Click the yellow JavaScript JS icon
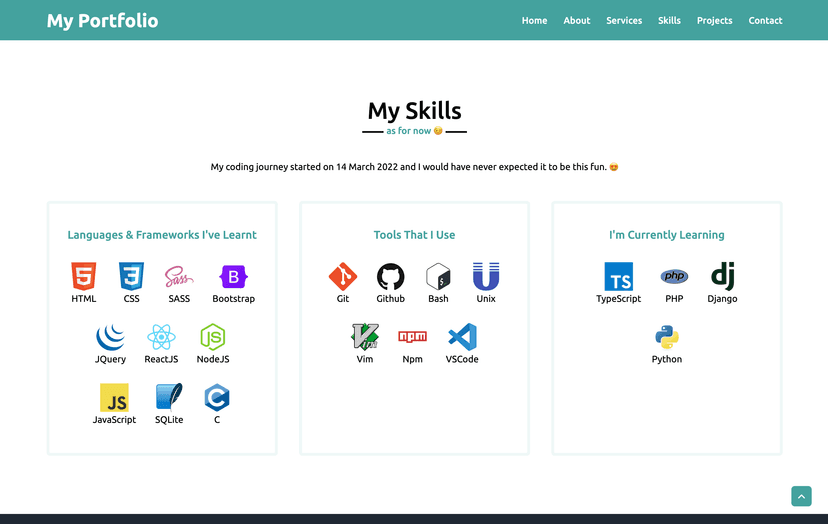This screenshot has height=524, width=828. click(115, 397)
